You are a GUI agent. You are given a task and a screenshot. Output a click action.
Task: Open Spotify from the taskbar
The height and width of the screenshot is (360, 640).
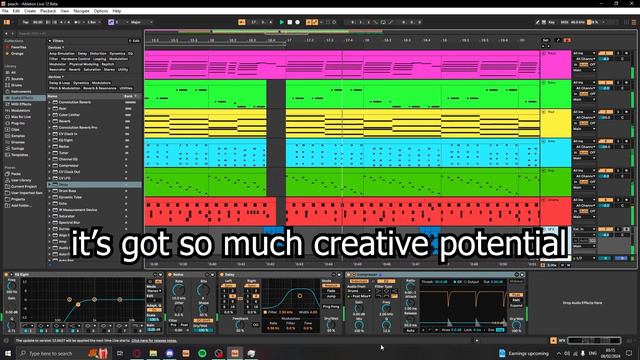pos(202,353)
